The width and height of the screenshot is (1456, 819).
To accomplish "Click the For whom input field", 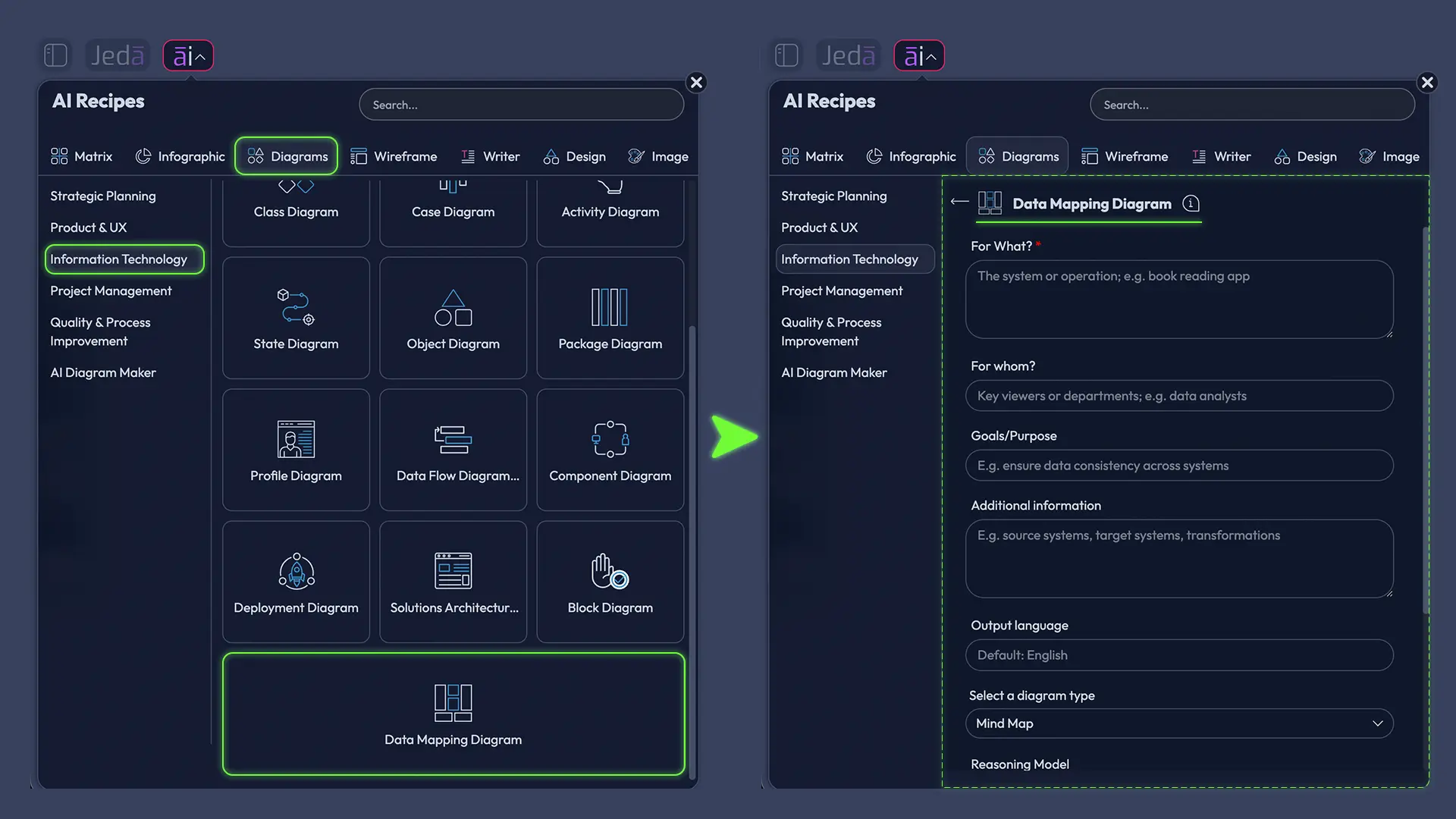I will 1179,396.
